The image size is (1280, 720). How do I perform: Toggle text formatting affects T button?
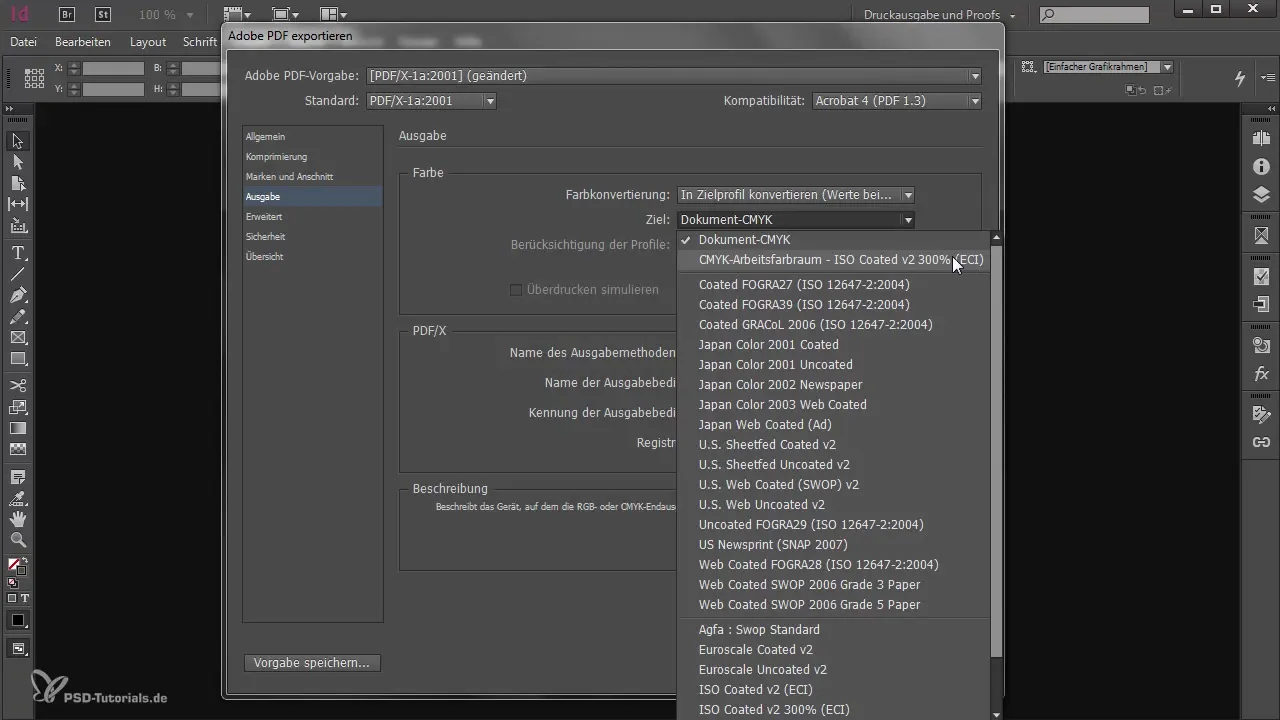[x=25, y=598]
